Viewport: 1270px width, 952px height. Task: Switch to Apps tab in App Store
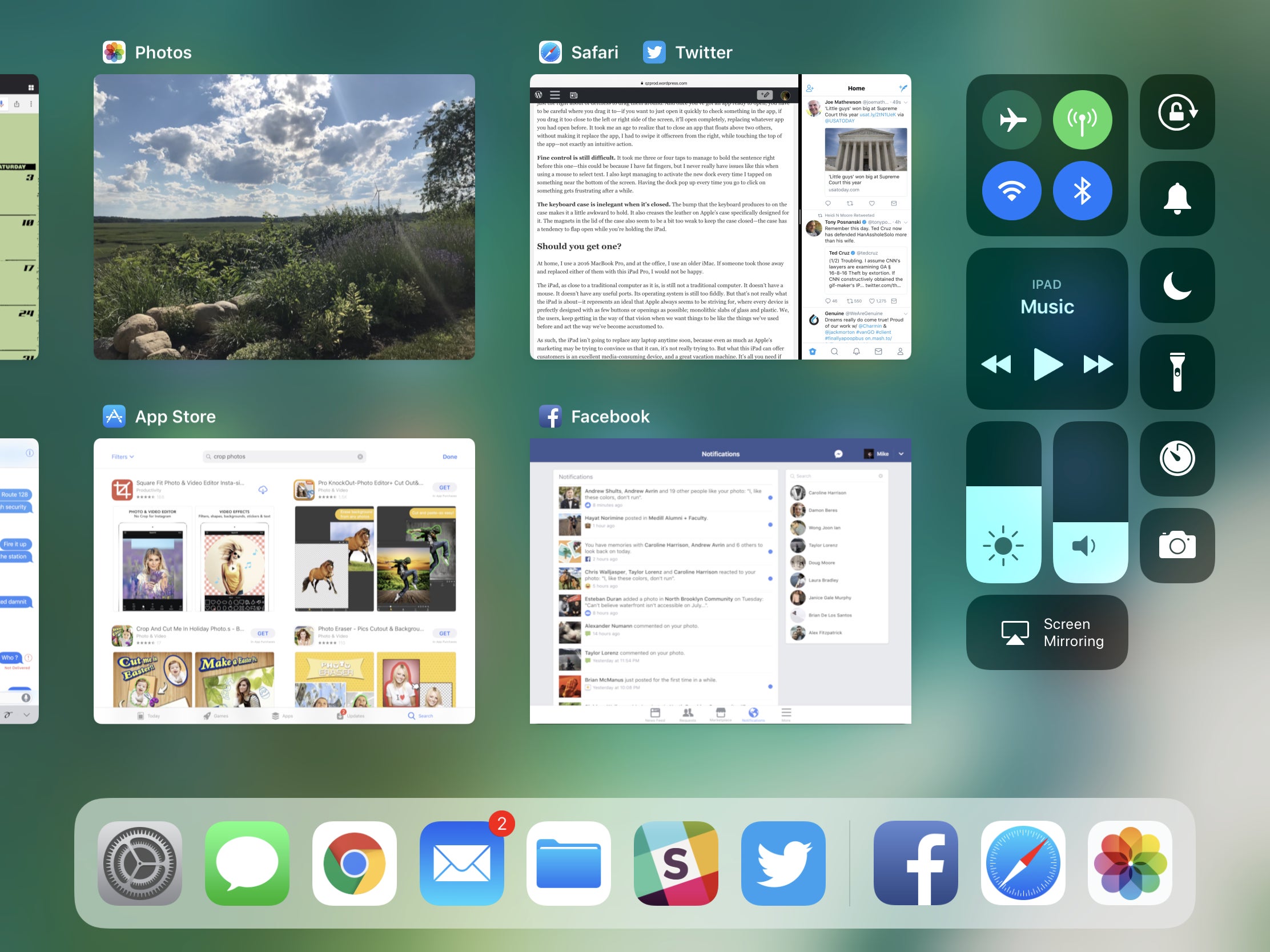[x=283, y=716]
